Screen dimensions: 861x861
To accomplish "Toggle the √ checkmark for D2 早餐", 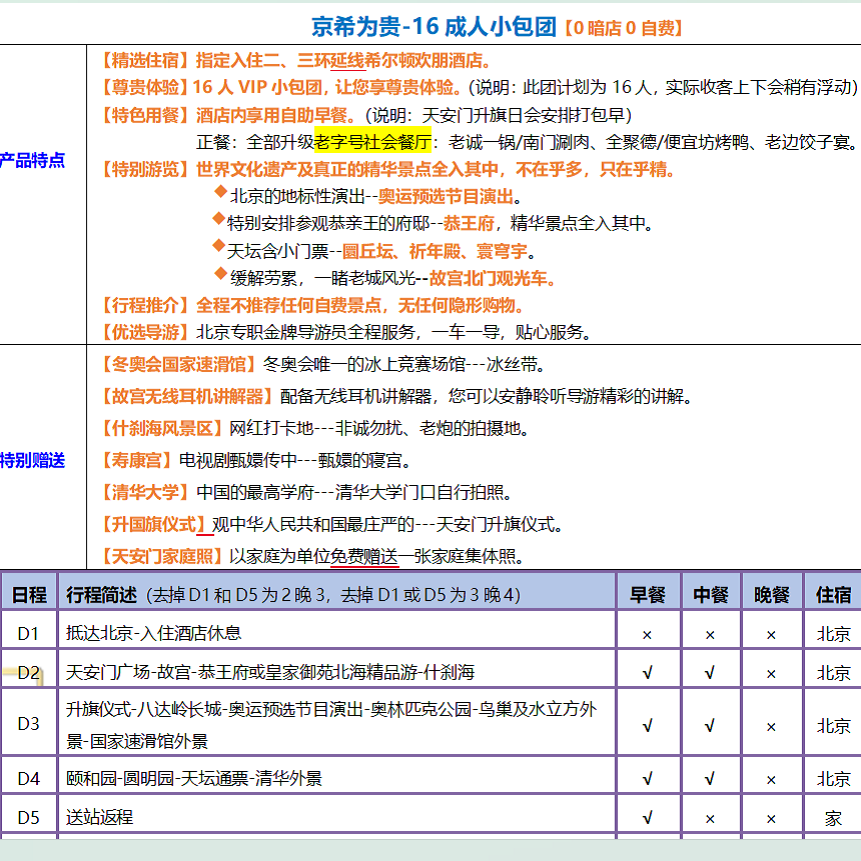I will point(649,671).
